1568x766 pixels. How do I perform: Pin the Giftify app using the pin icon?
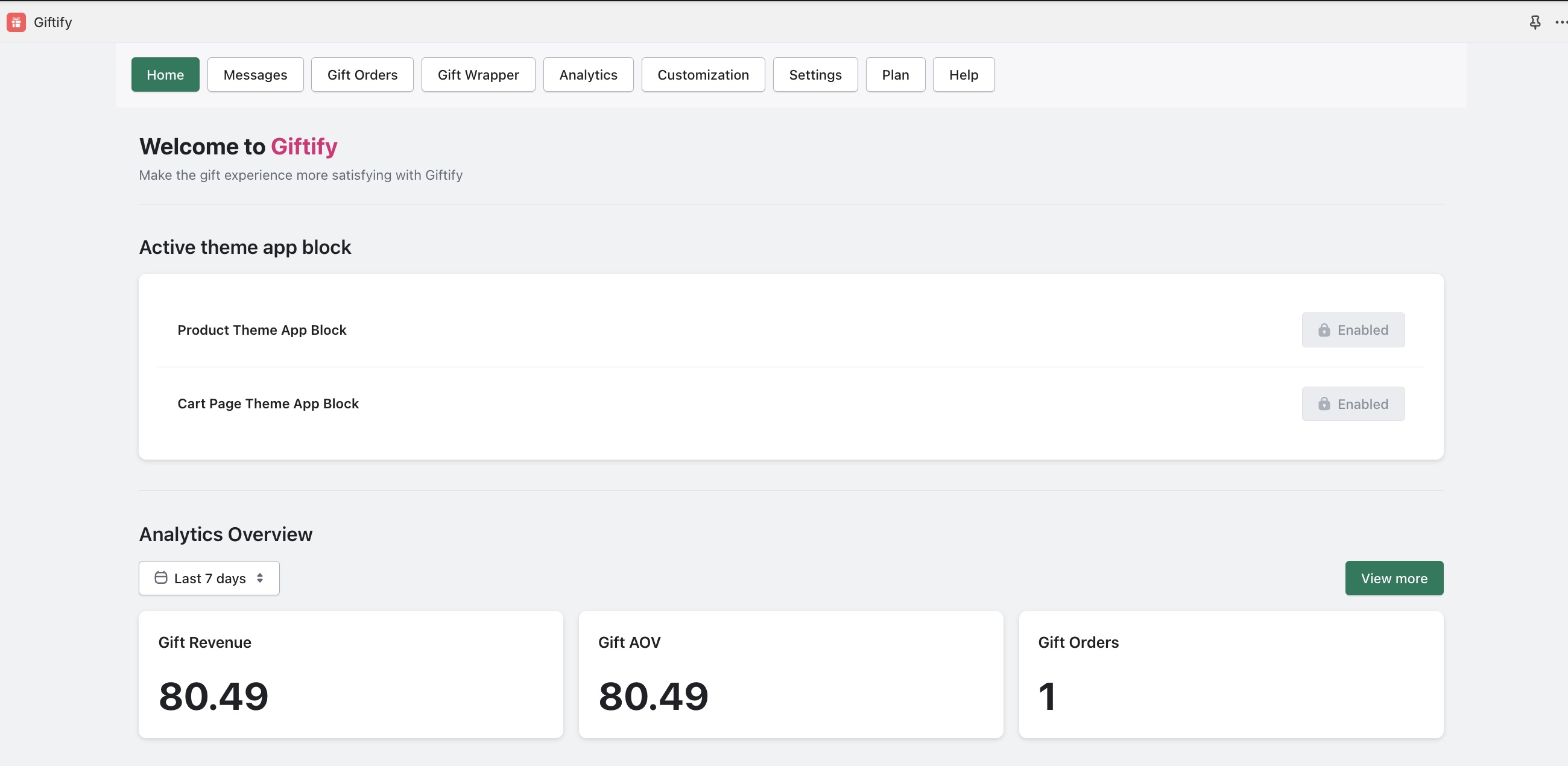pos(1535,22)
